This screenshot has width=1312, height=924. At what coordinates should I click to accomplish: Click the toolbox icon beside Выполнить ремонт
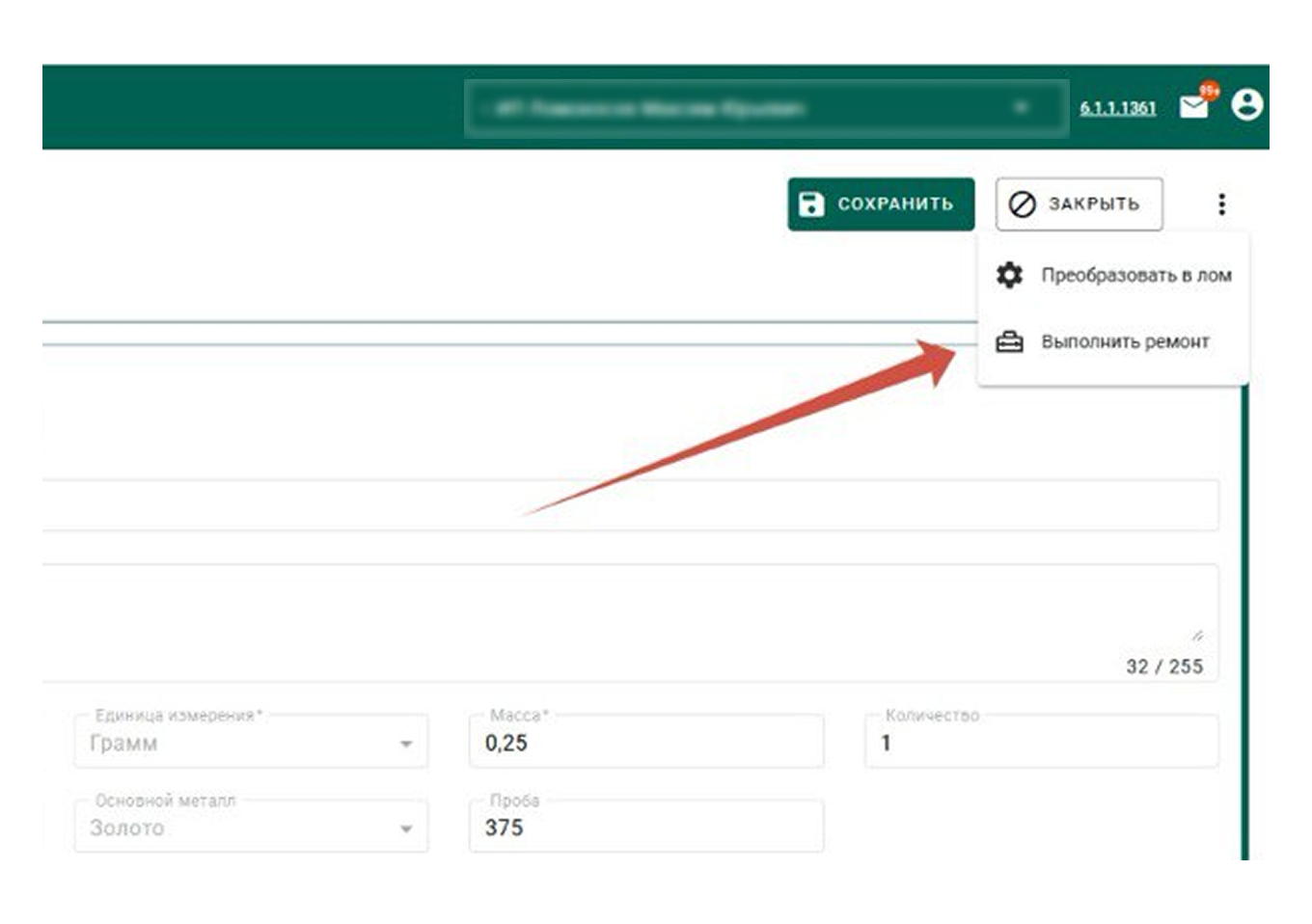coord(1009,341)
